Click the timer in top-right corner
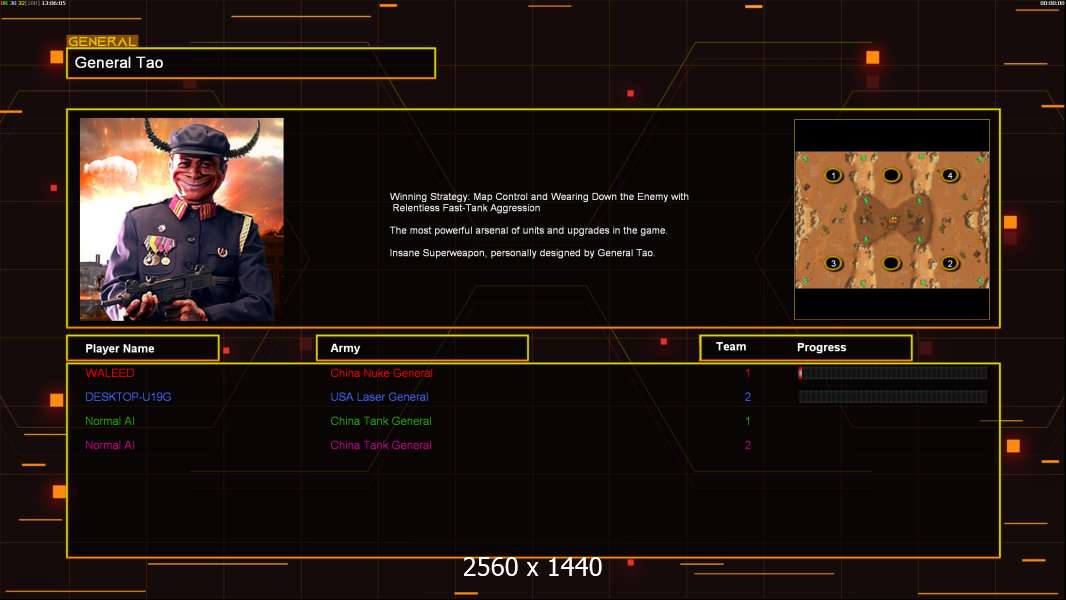1066x600 pixels. coord(1051,3)
